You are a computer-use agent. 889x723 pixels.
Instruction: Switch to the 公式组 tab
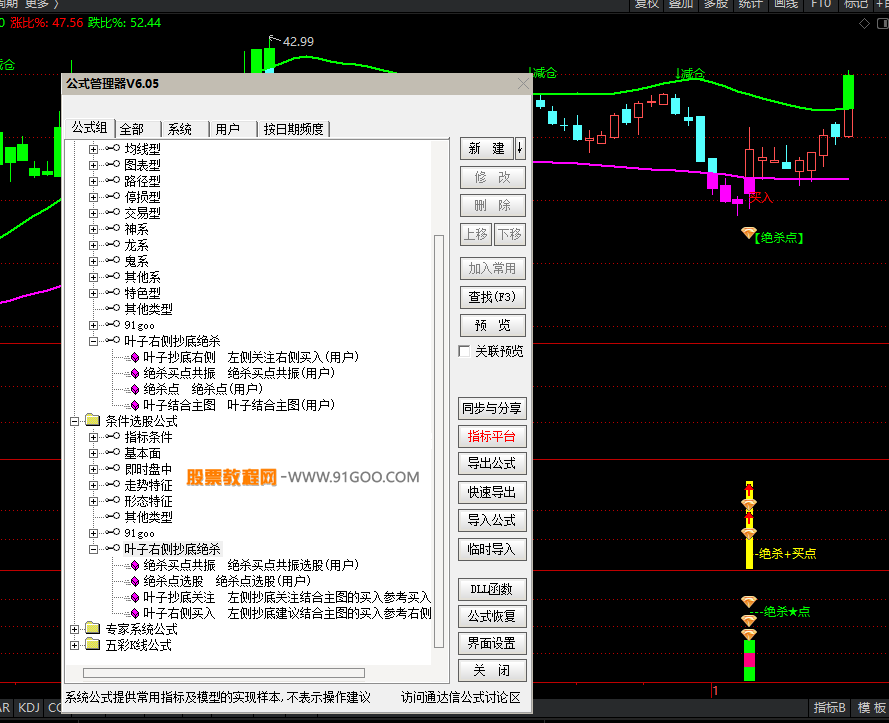click(90, 128)
